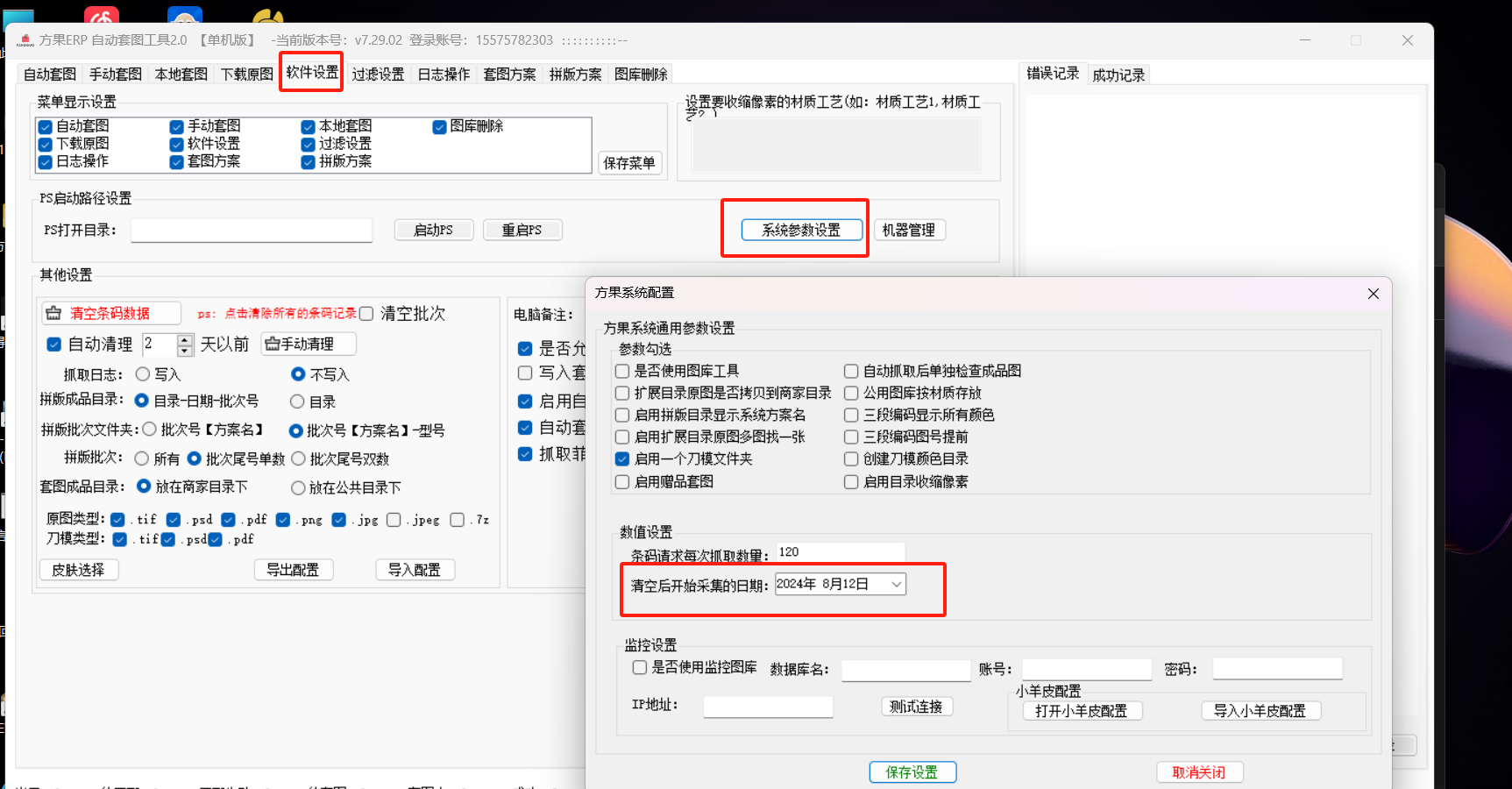The width and height of the screenshot is (1512, 789).
Task: Click the 启动PS button
Action: tap(434, 230)
